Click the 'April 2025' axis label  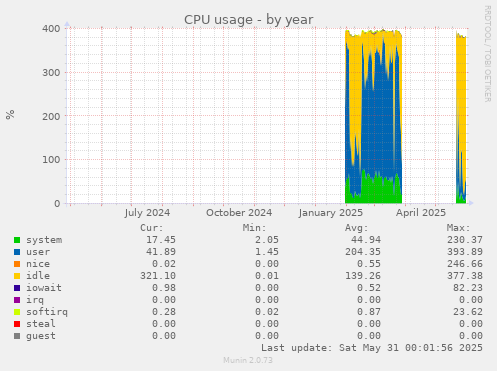421,213
